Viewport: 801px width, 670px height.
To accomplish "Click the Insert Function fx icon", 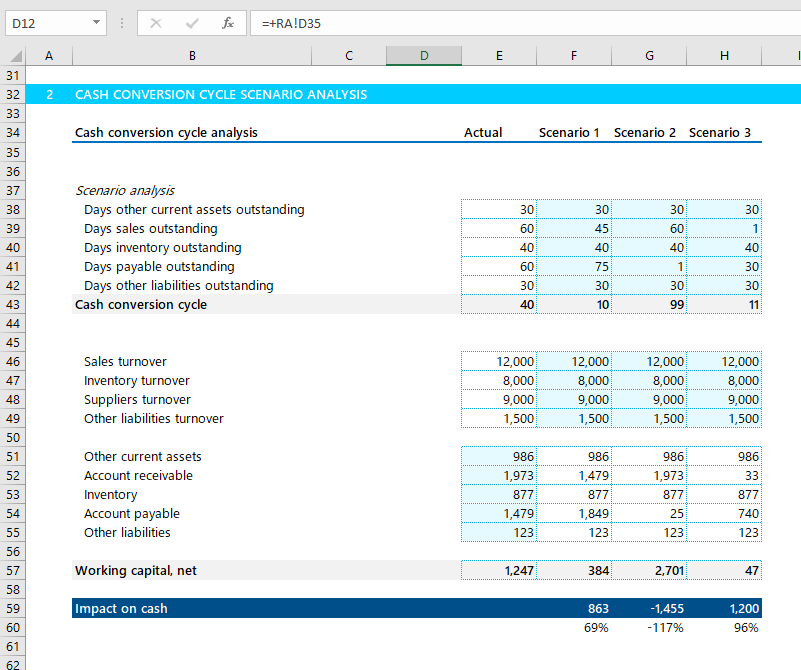I will pyautogui.click(x=228, y=23).
